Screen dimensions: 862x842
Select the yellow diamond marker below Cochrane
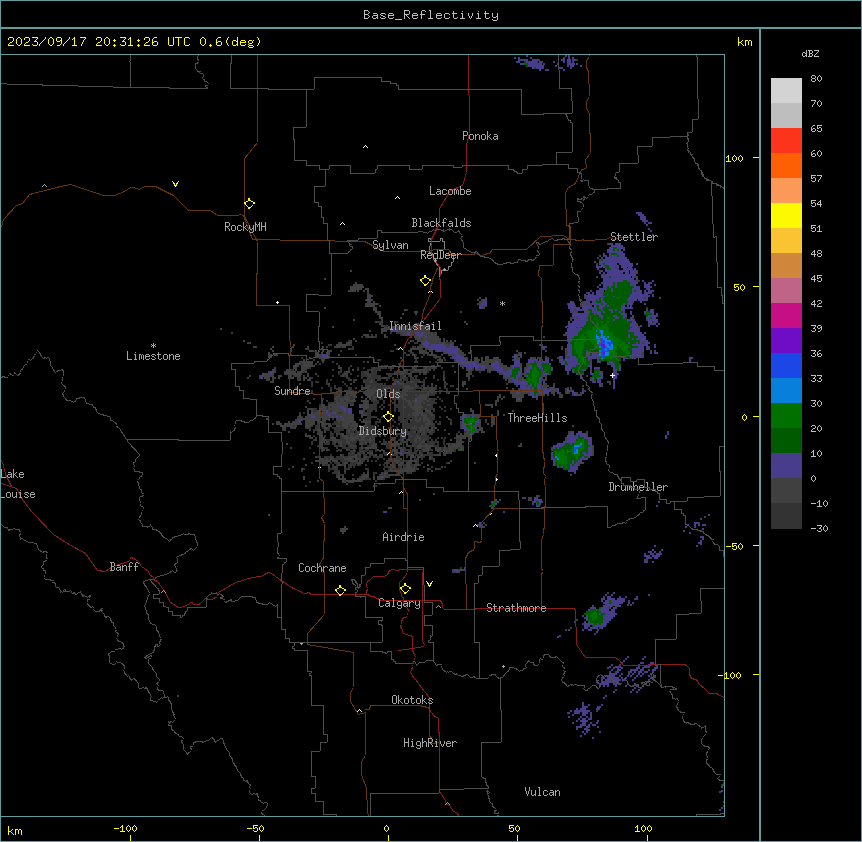tap(340, 590)
